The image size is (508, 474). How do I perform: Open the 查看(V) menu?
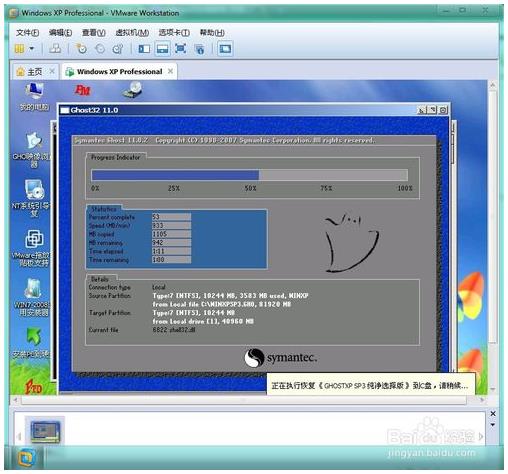(94, 32)
